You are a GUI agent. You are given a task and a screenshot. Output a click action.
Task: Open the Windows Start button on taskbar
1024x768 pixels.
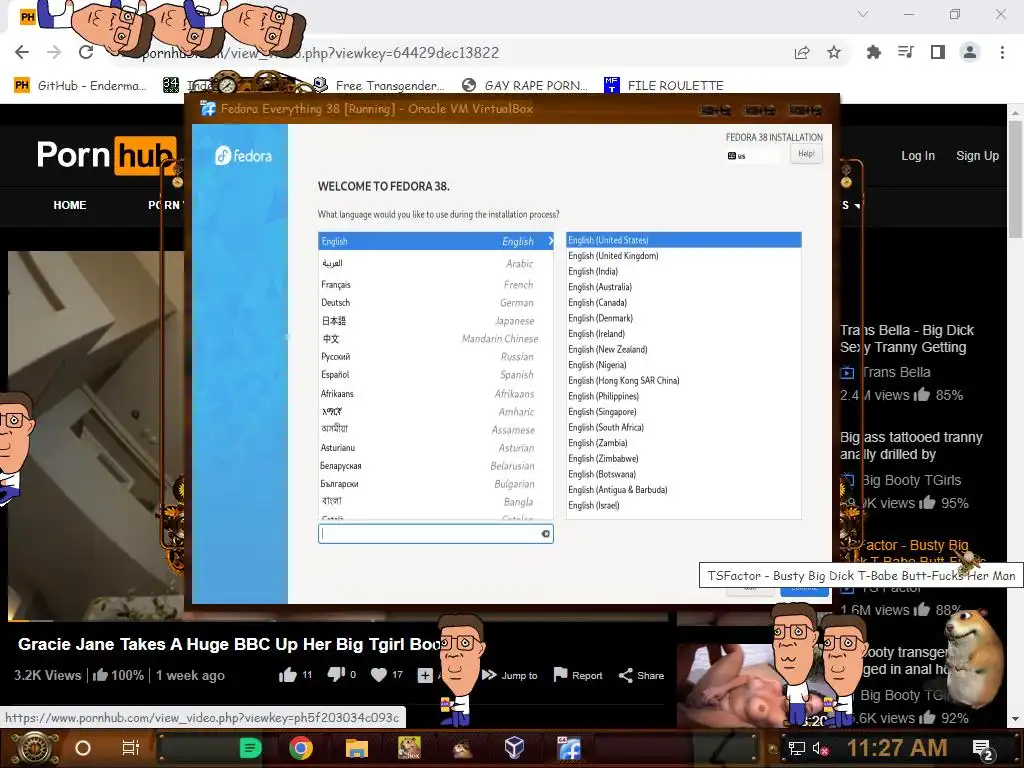pyautogui.click(x=35, y=748)
